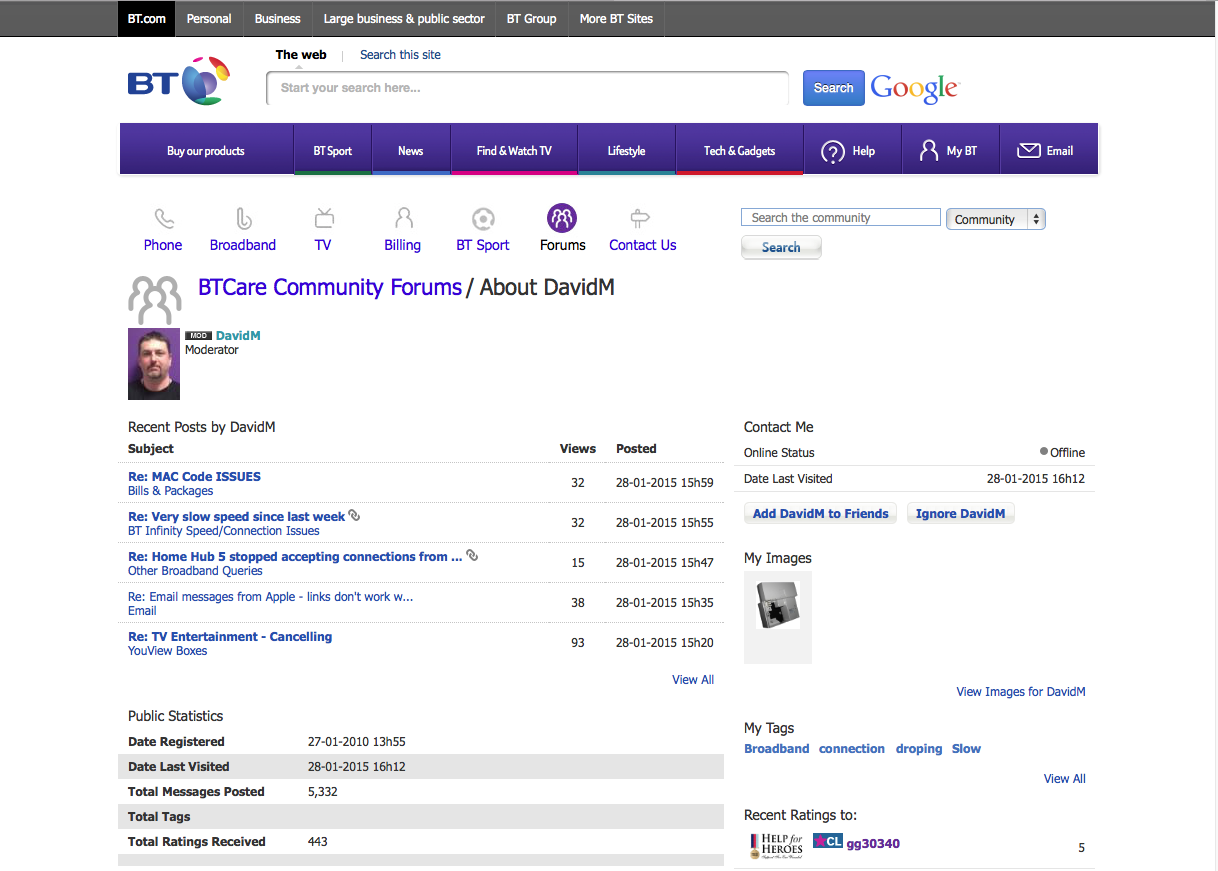Click the BT logo
Screen dimensions: 1218x871
pyautogui.click(x=179, y=82)
